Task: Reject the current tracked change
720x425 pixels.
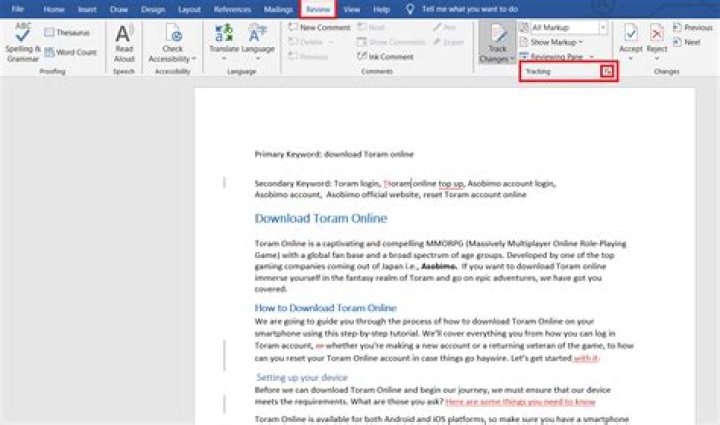Action: (x=657, y=38)
